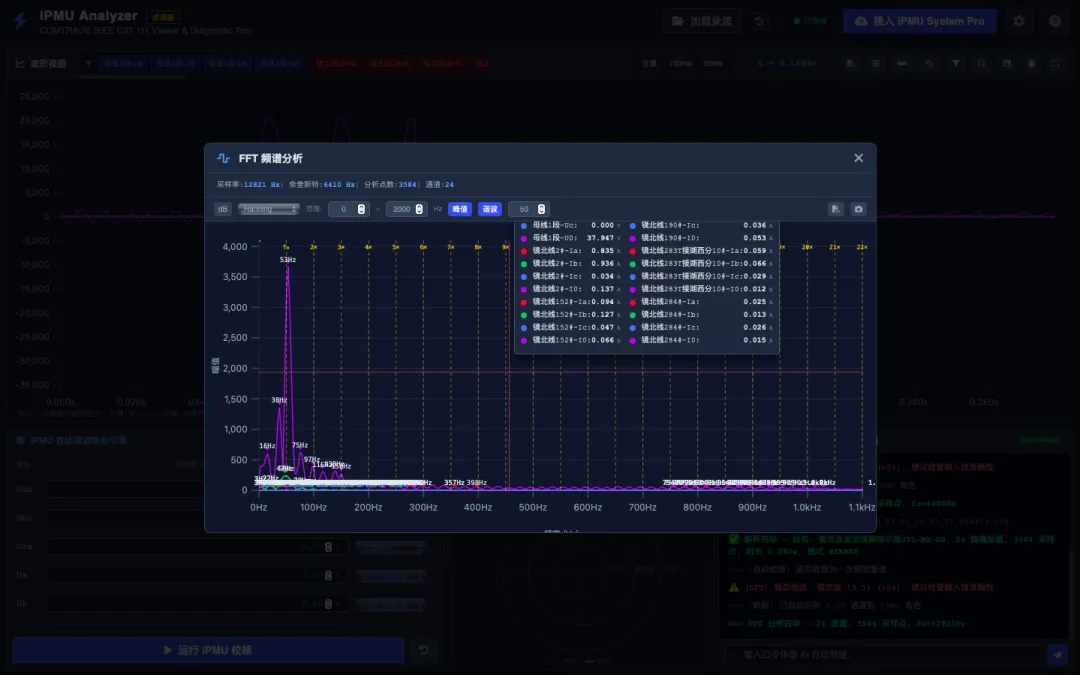
Task: Toggle the dB scale button
Action: [222, 209]
